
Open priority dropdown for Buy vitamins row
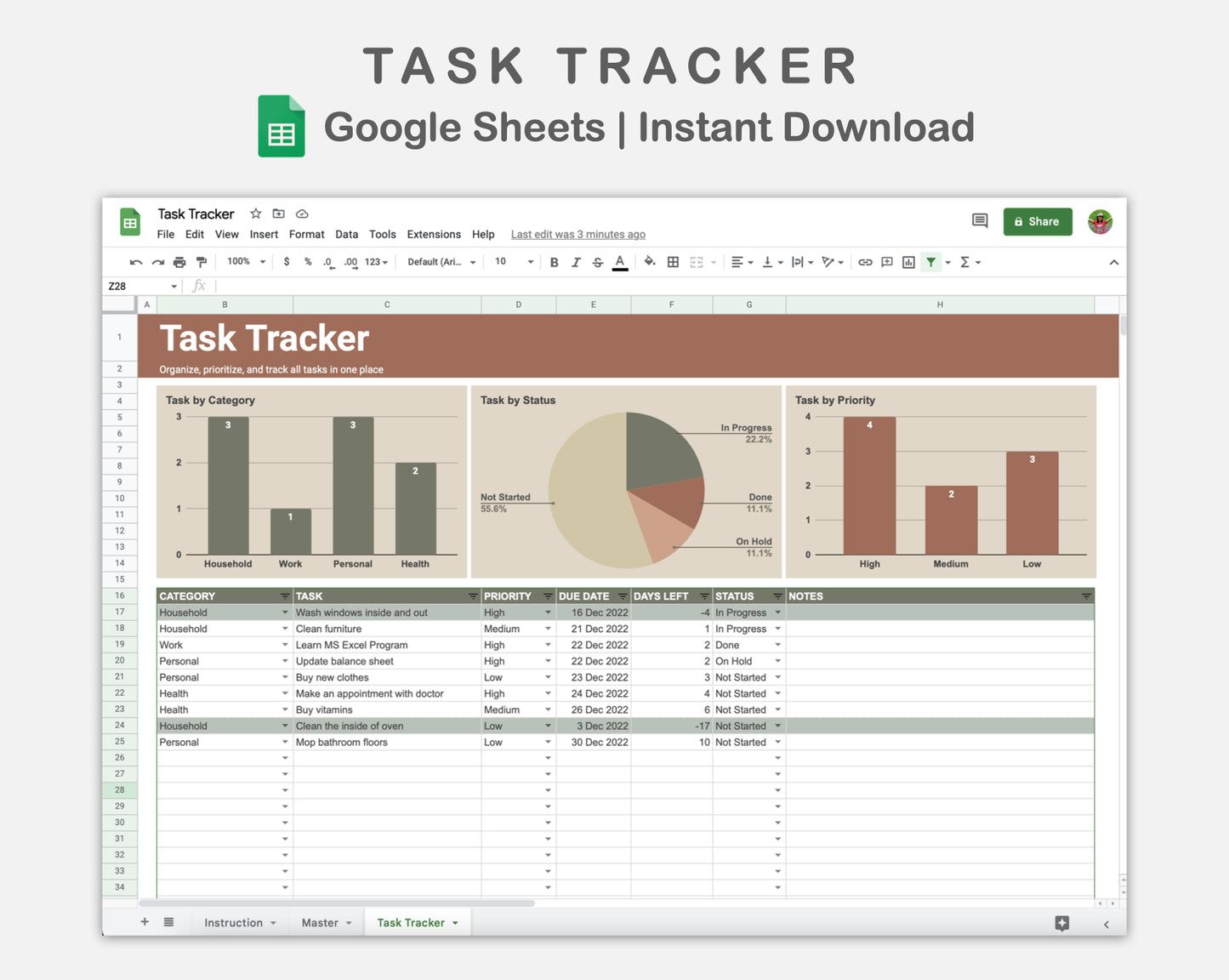pos(548,709)
